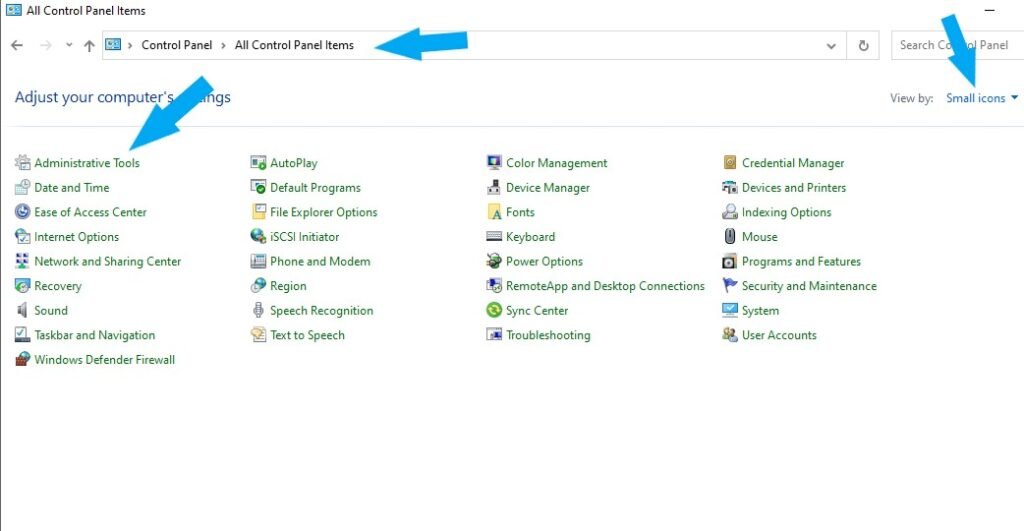Open the recent locations dropdown arrow
The image size is (1024, 531).
point(69,45)
